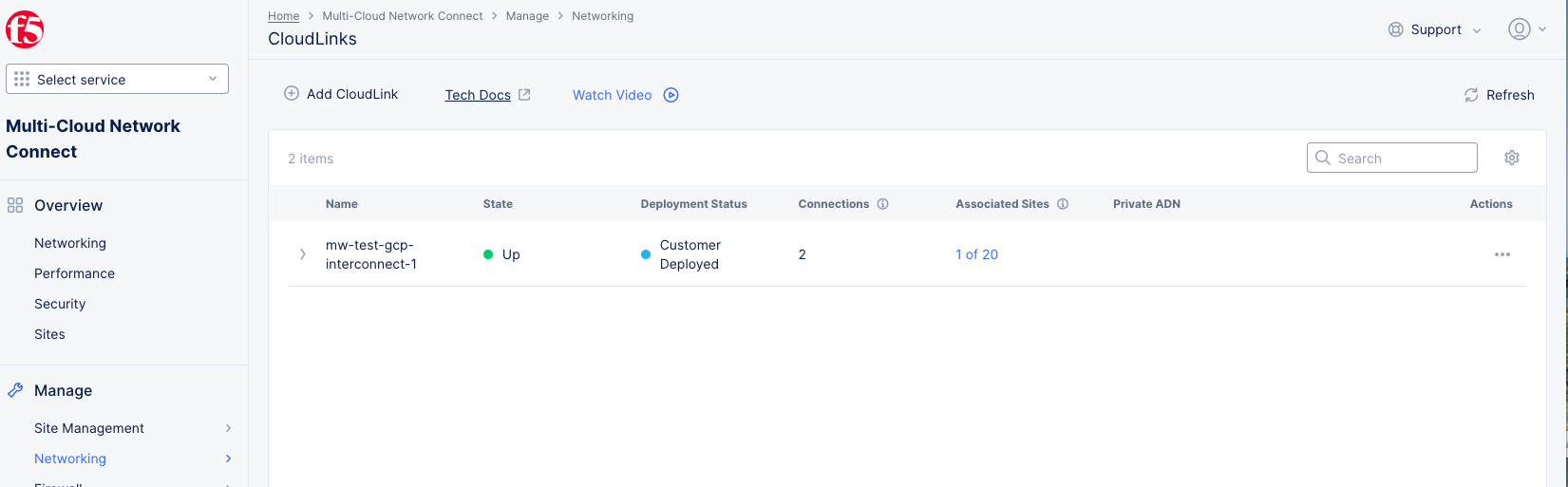Click the F5 logo icon

[x=25, y=30]
